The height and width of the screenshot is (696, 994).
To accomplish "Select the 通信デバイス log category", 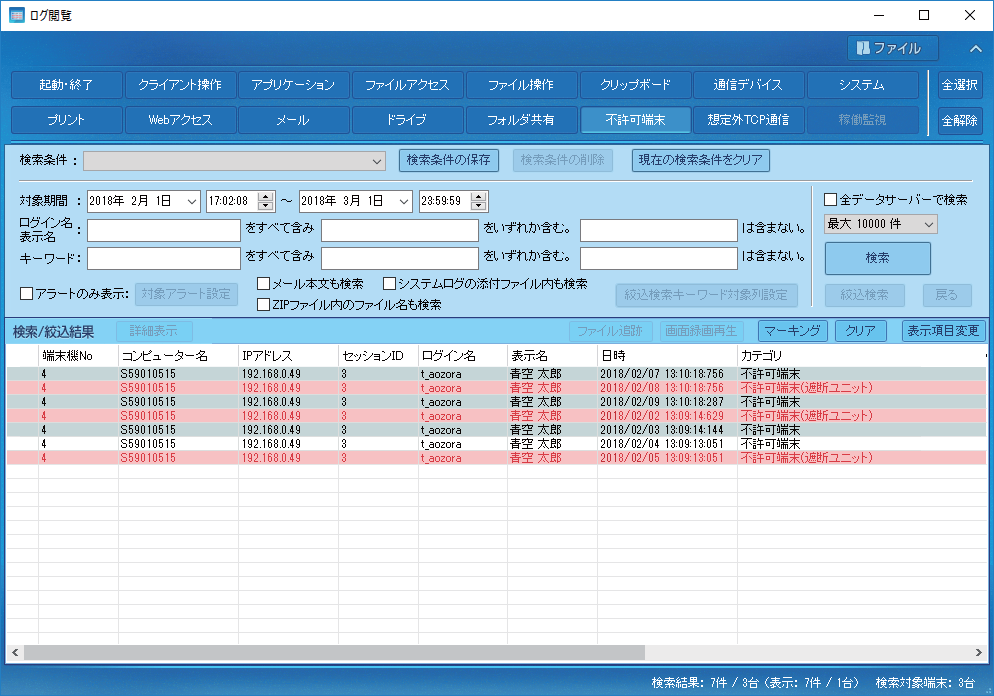I will coord(749,85).
